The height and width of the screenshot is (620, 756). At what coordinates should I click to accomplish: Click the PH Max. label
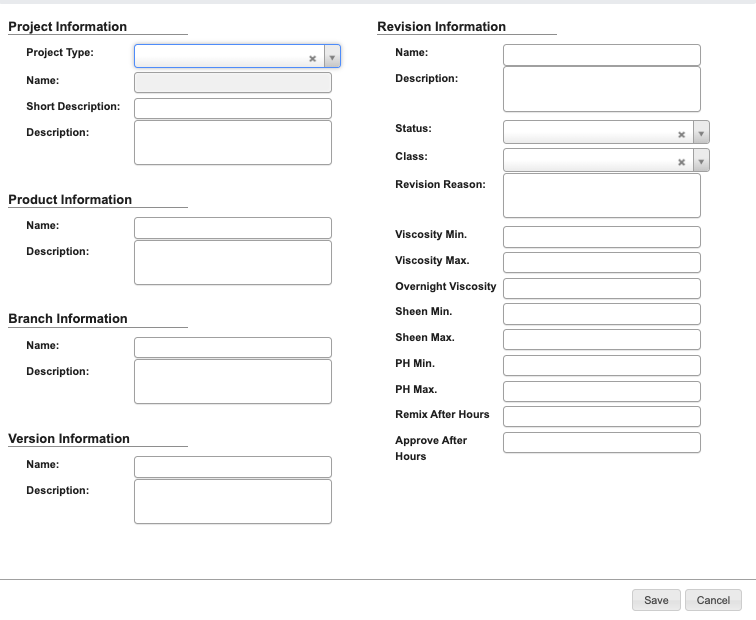[x=416, y=390]
